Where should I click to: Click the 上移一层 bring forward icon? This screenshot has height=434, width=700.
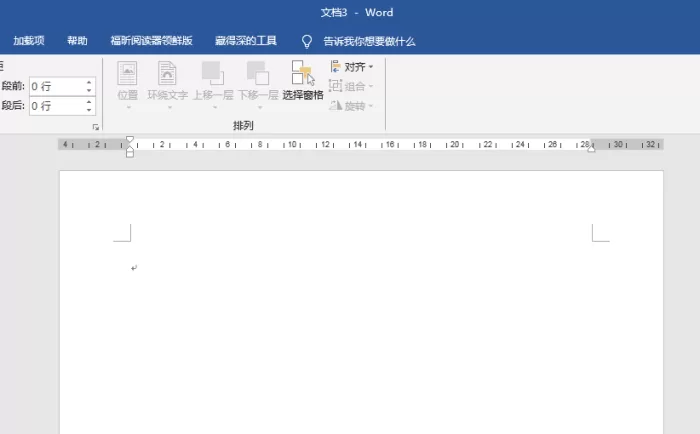click(x=212, y=74)
